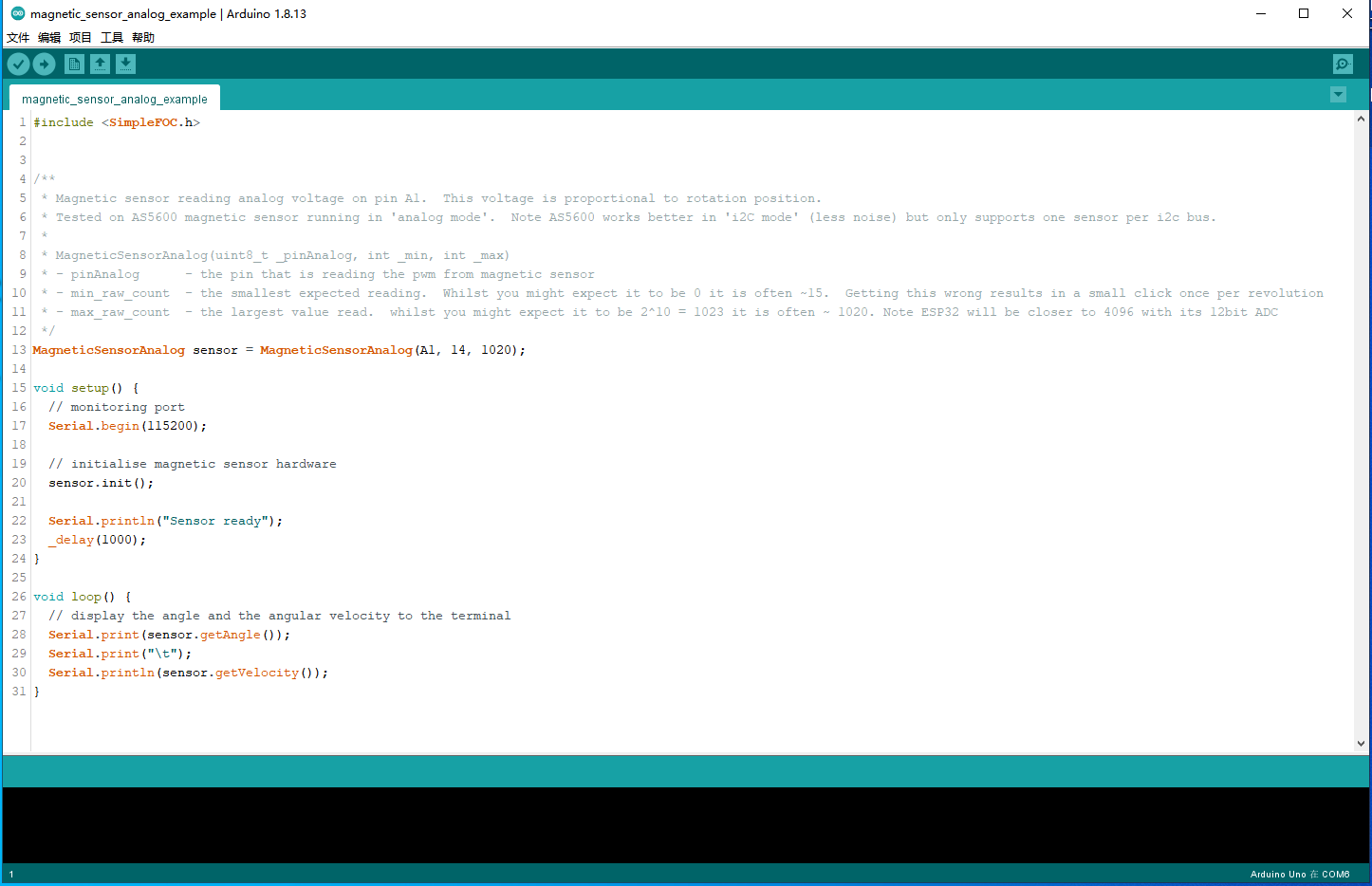1372x886 pixels.
Task: Click the 'max_raw_count' comment line
Action: click(x=659, y=312)
